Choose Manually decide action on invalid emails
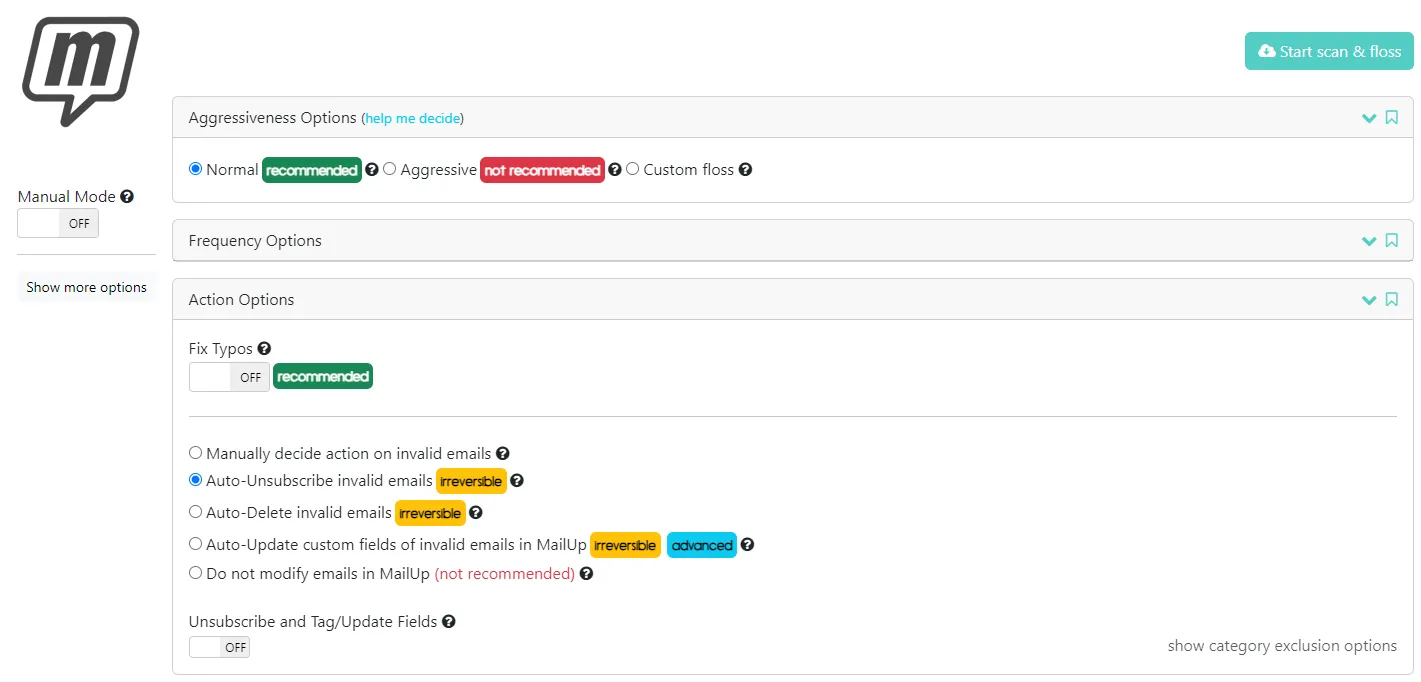 195,453
